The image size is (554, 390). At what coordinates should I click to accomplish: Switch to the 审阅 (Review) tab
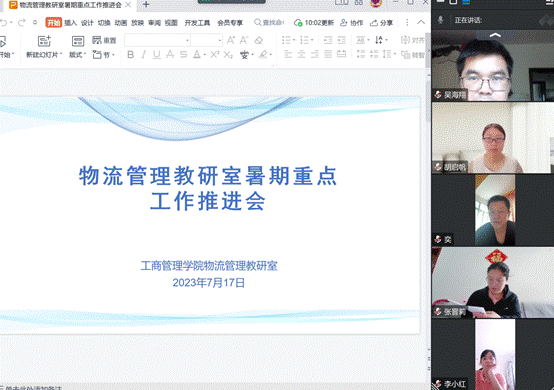point(154,23)
